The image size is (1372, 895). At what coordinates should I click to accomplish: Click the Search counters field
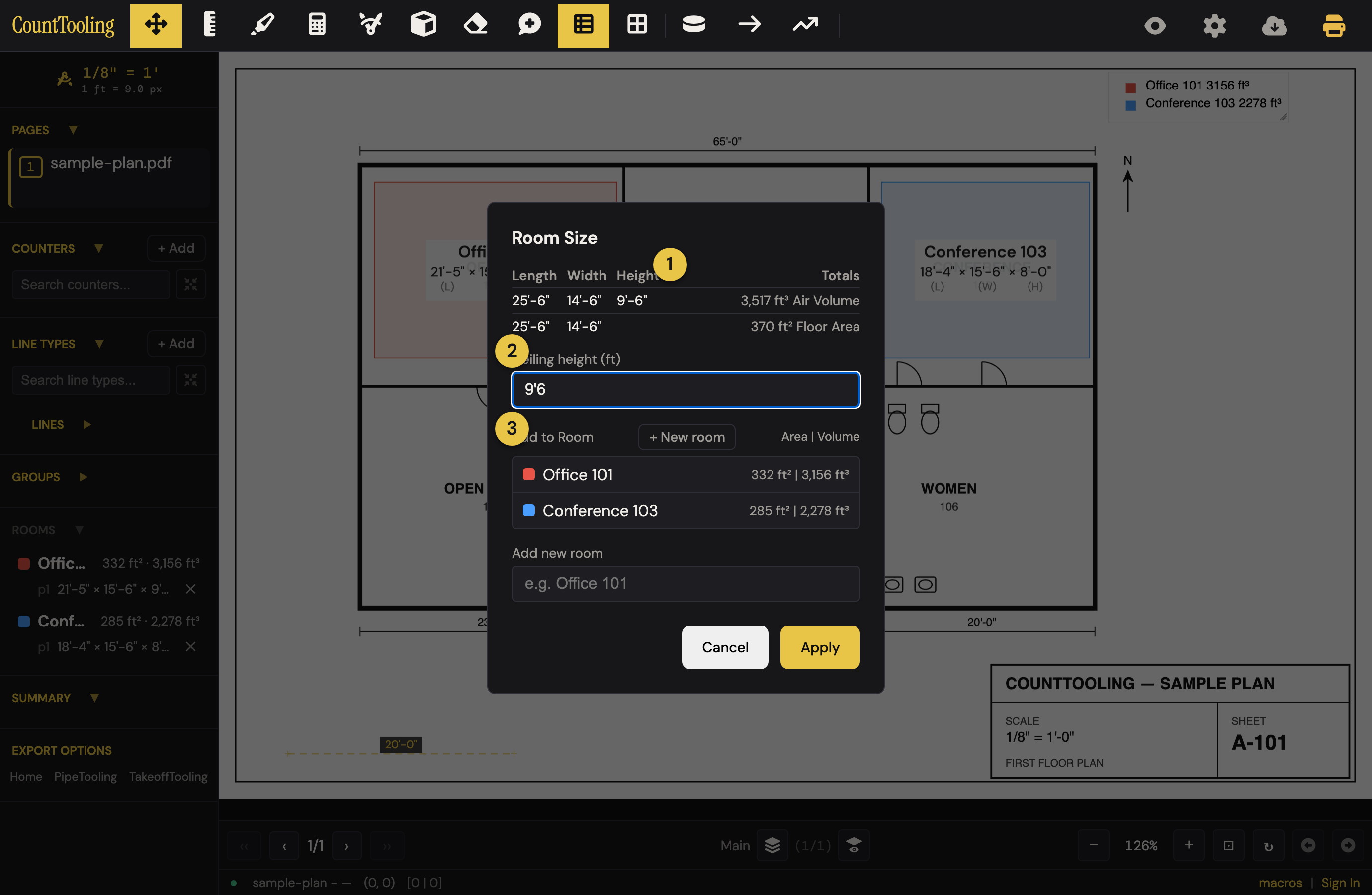90,285
